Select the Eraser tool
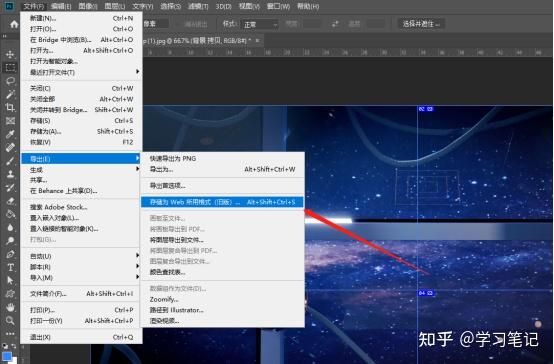The height and width of the screenshot is (364, 554). pyautogui.click(x=10, y=201)
